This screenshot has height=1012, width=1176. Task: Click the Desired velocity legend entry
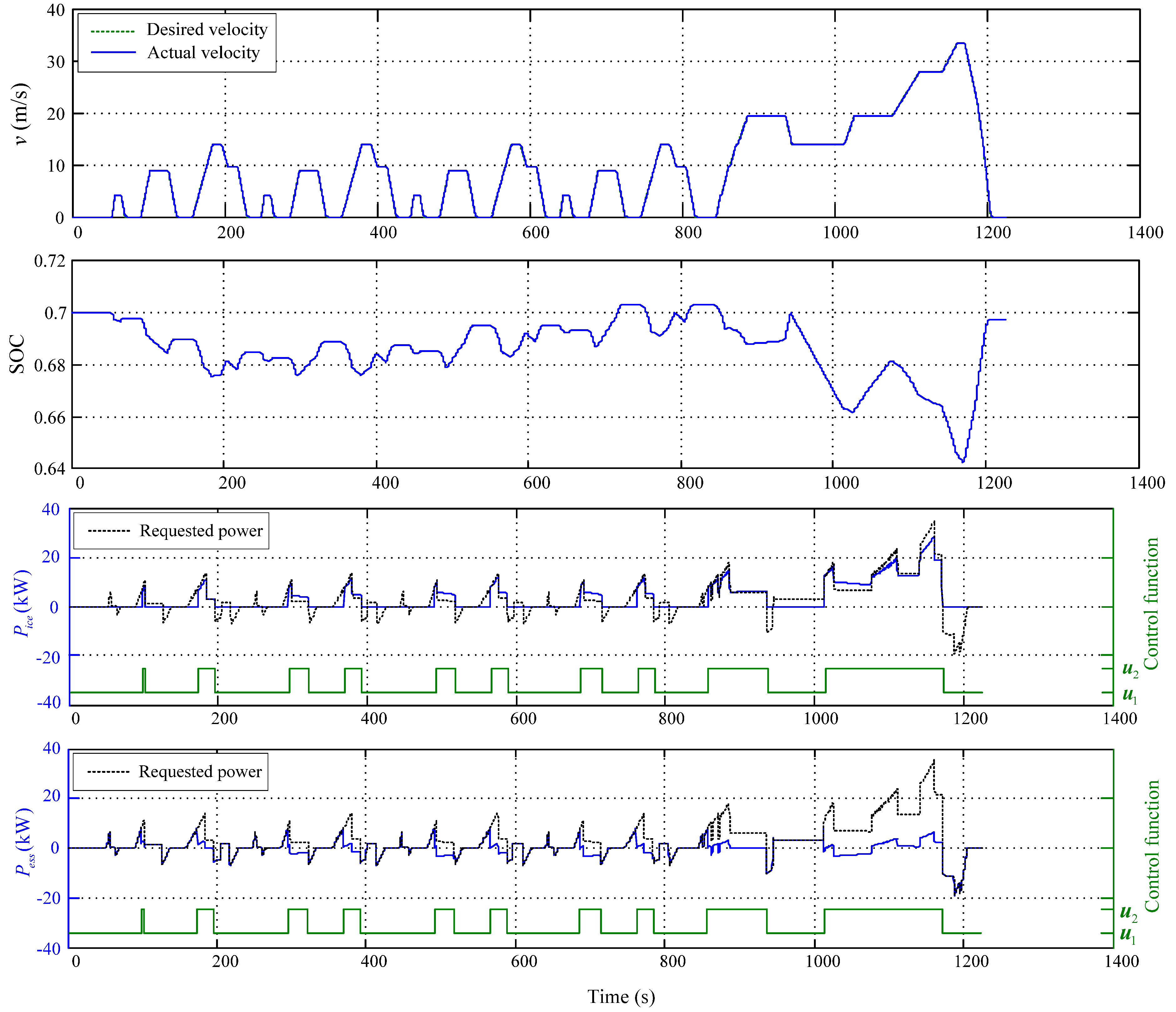(207, 29)
